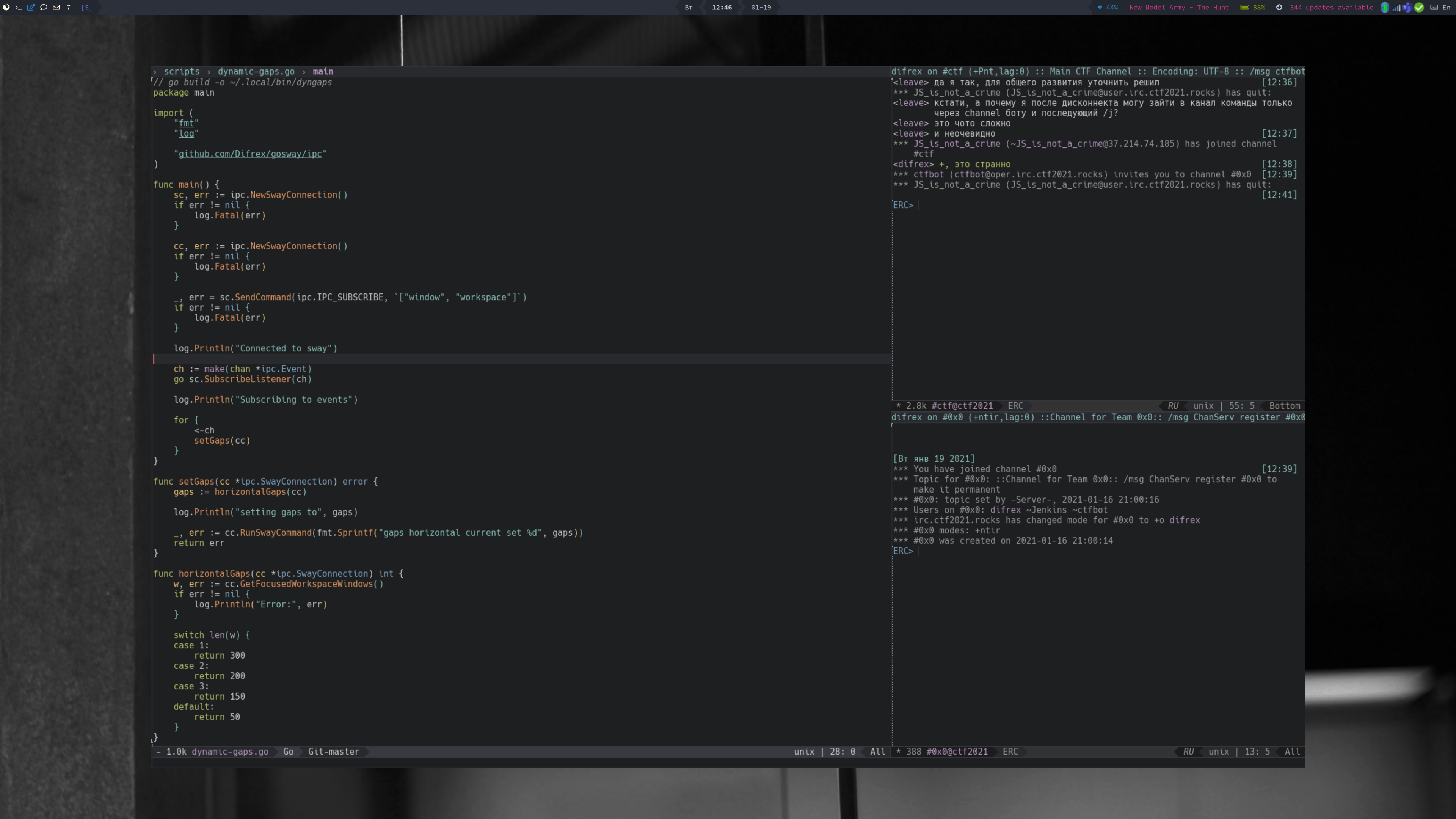Click the scripts breadcrumb segment

coord(182,72)
